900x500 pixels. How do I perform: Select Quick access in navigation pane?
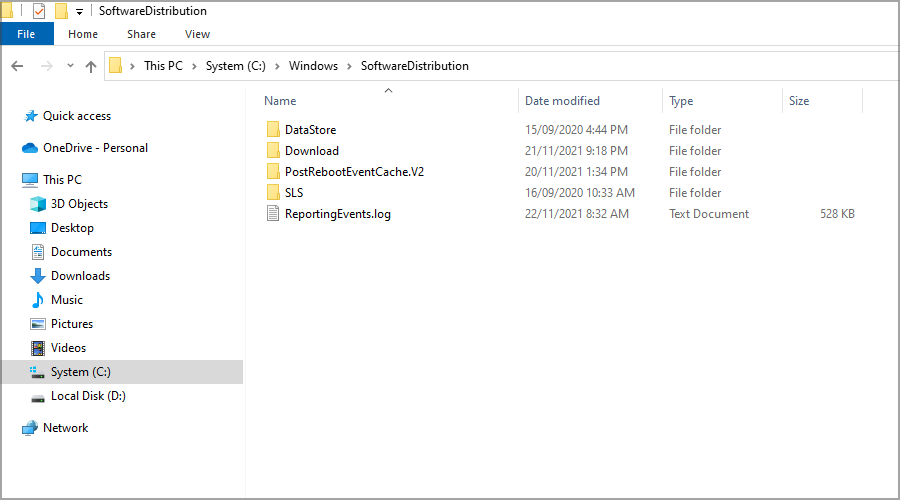77,116
